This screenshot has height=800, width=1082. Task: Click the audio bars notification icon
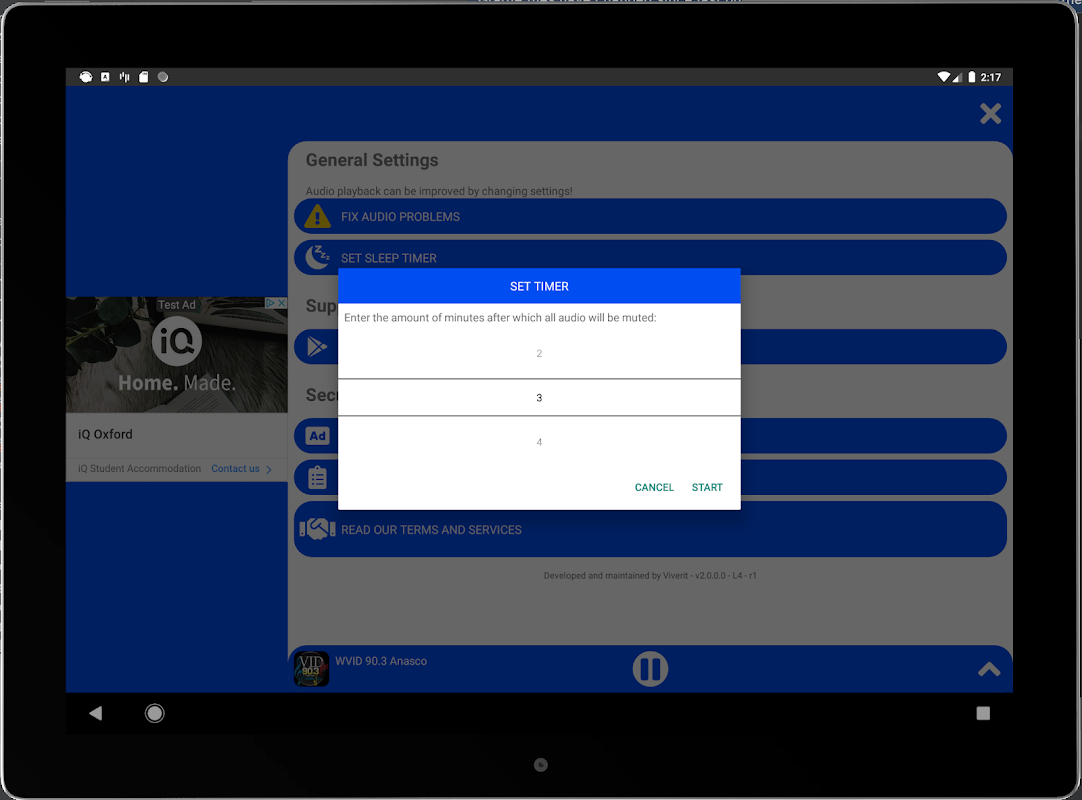pos(124,77)
